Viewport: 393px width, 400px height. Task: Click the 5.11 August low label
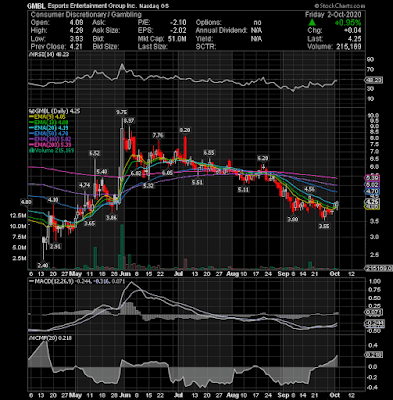(243, 190)
